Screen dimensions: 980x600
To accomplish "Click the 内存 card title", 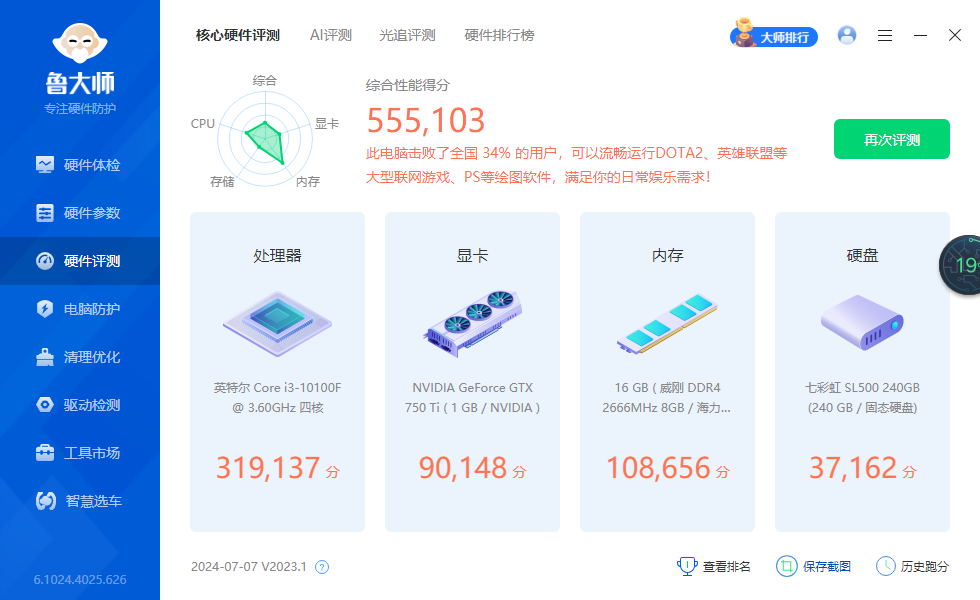I will coord(668,256).
